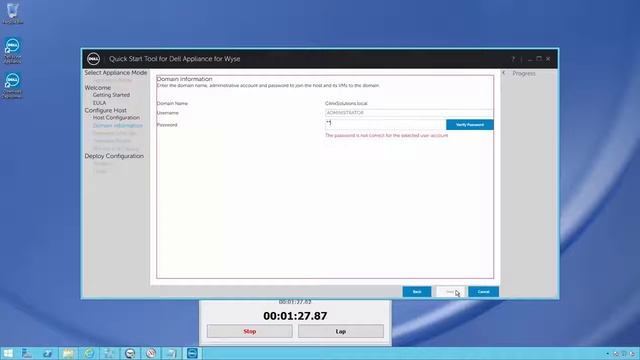
Task: Open File Explorer in taskbar
Action: (x=68, y=353)
